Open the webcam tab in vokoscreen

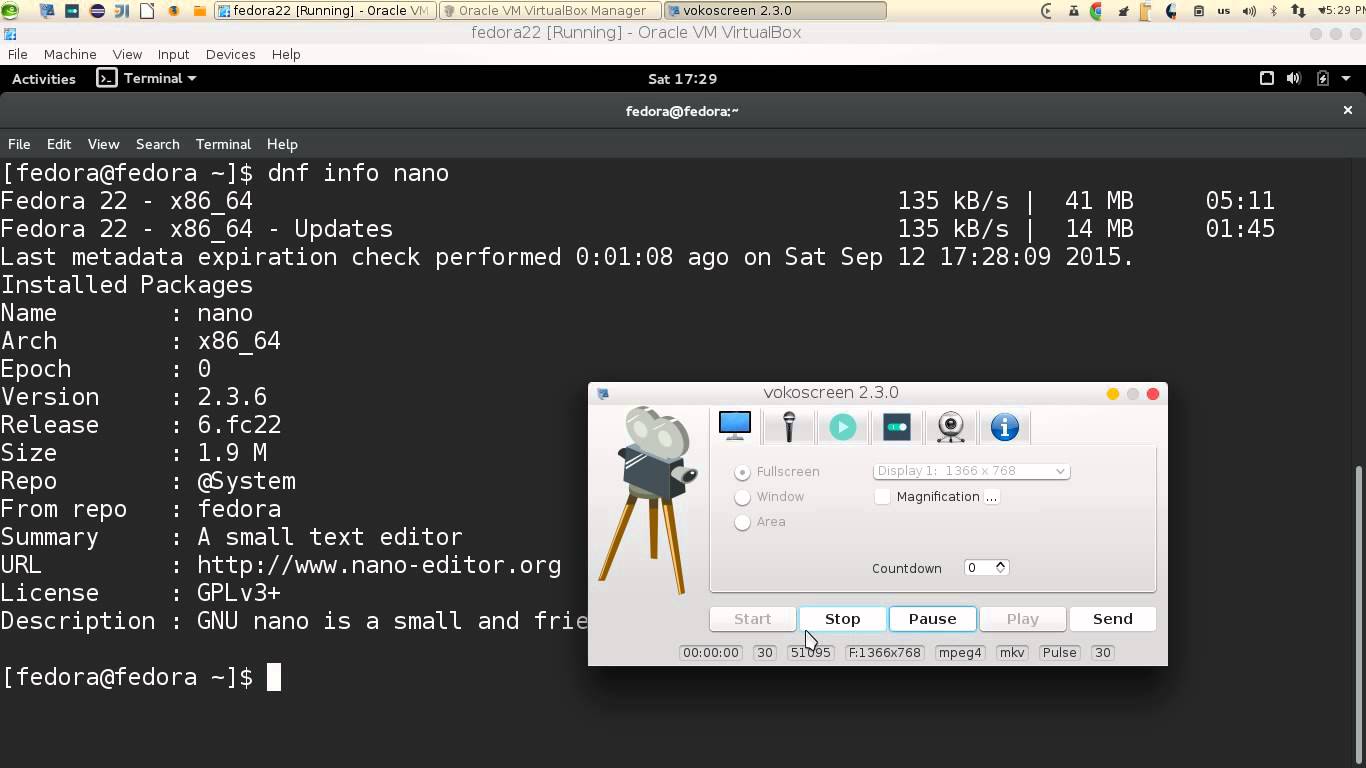pyautogui.click(x=950, y=426)
